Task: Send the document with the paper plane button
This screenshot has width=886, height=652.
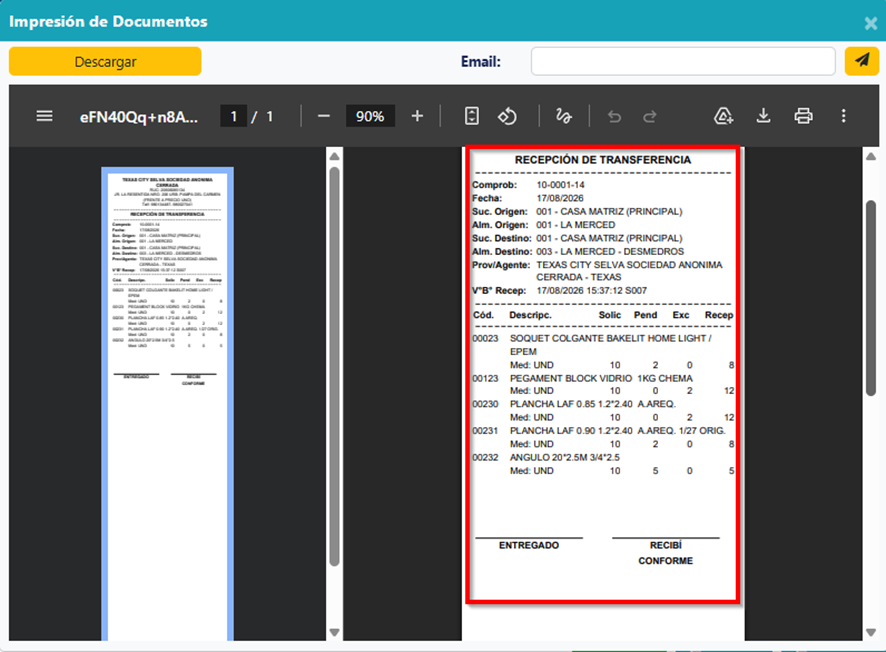Action: (x=862, y=61)
